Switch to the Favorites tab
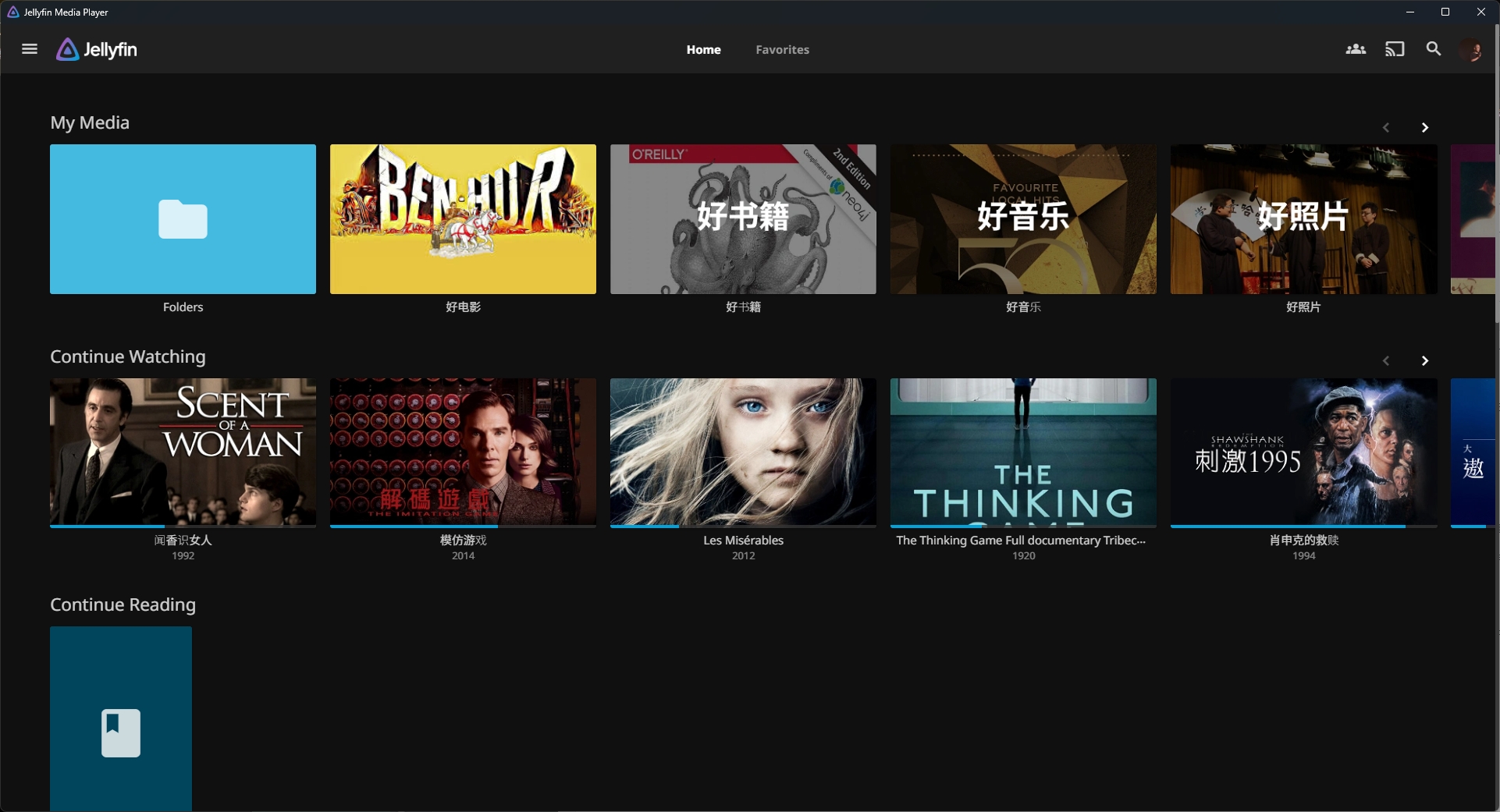This screenshot has width=1500, height=812. 782,49
